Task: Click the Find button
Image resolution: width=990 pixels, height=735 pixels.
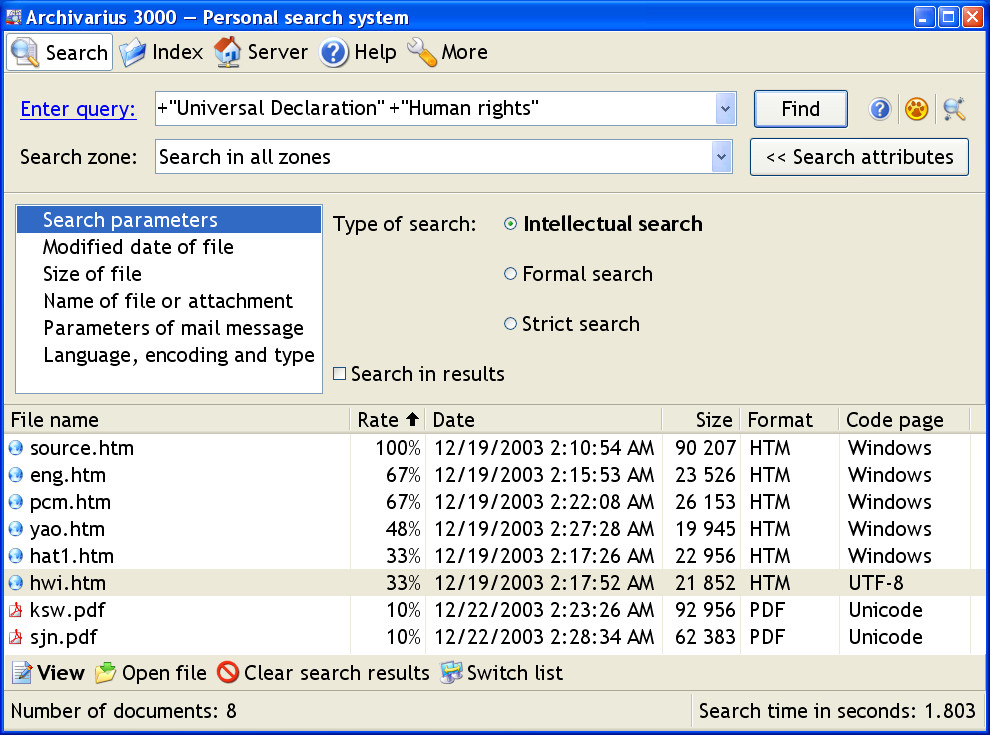Action: [x=801, y=109]
